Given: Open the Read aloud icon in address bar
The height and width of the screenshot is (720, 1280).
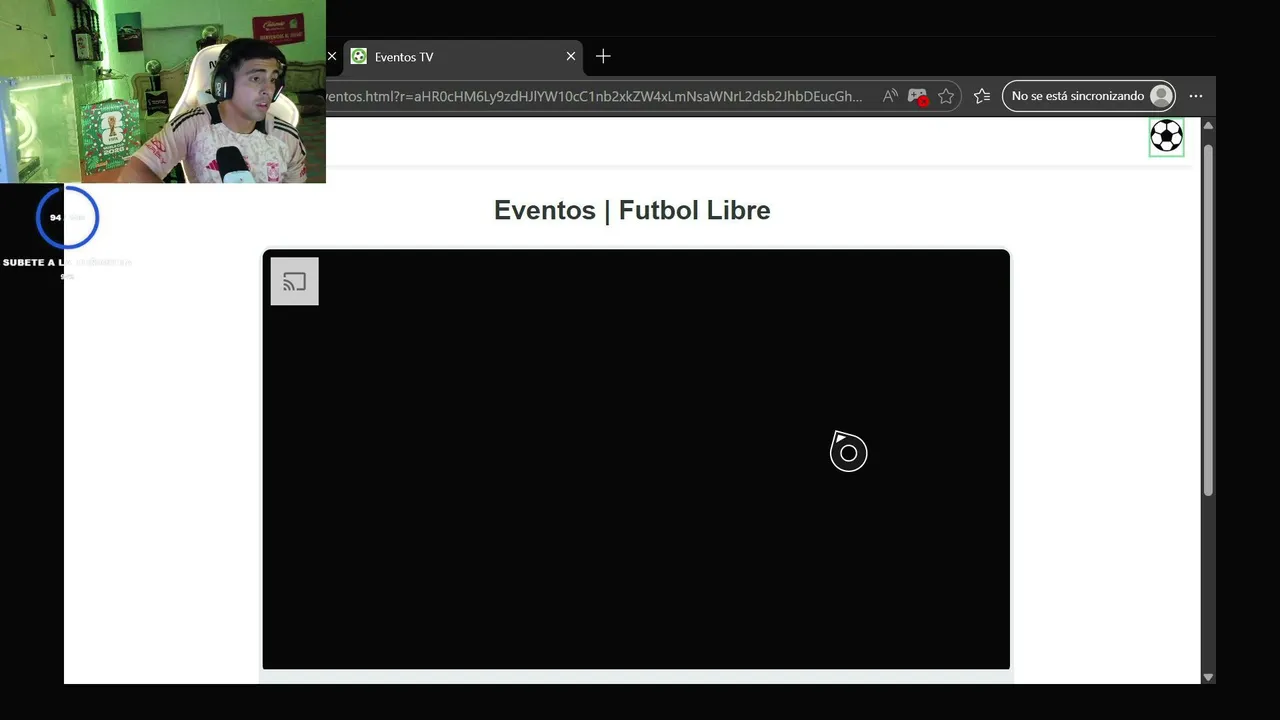Looking at the screenshot, I should click(x=889, y=96).
